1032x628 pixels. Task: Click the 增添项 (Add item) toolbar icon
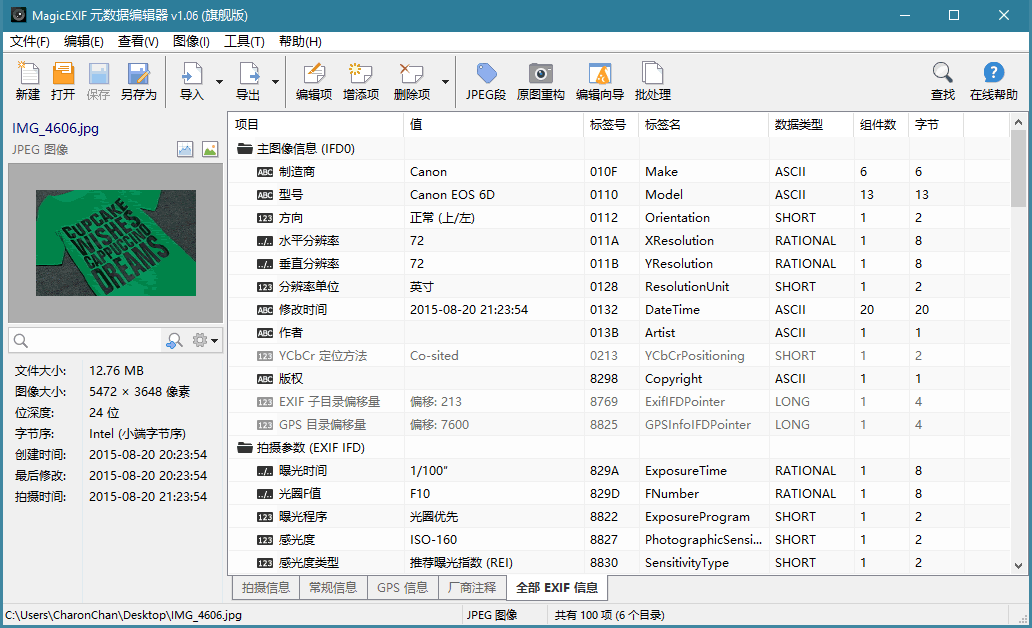(361, 73)
